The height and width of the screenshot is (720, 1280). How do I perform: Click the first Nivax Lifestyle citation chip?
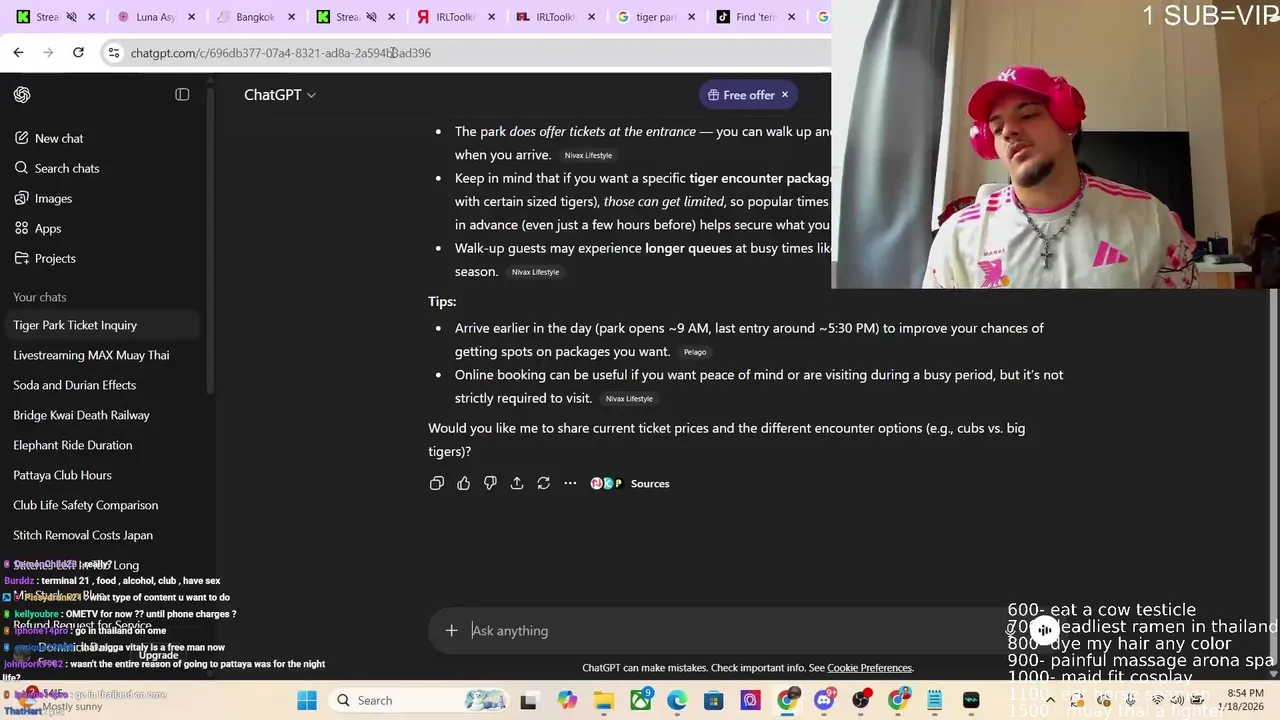(x=588, y=155)
